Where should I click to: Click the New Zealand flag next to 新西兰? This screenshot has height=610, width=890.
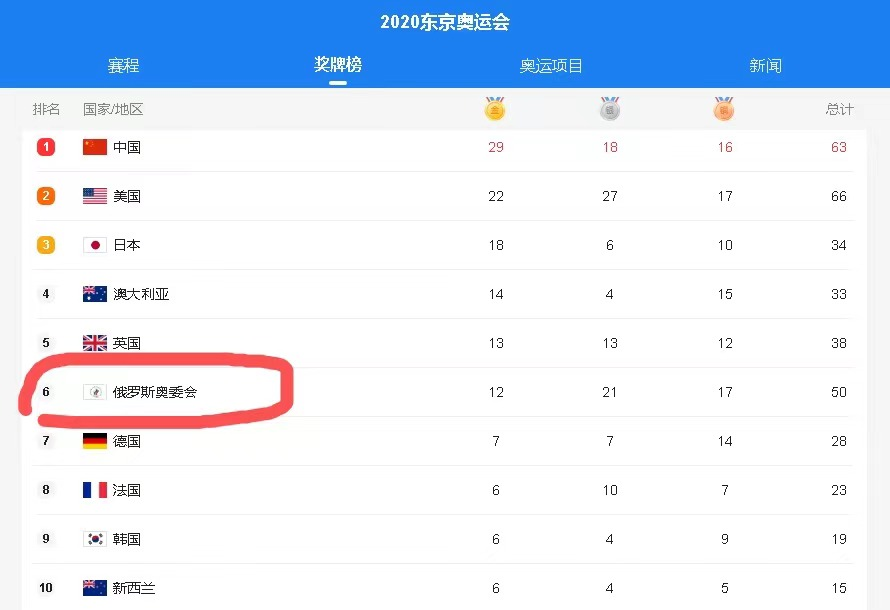[95, 588]
